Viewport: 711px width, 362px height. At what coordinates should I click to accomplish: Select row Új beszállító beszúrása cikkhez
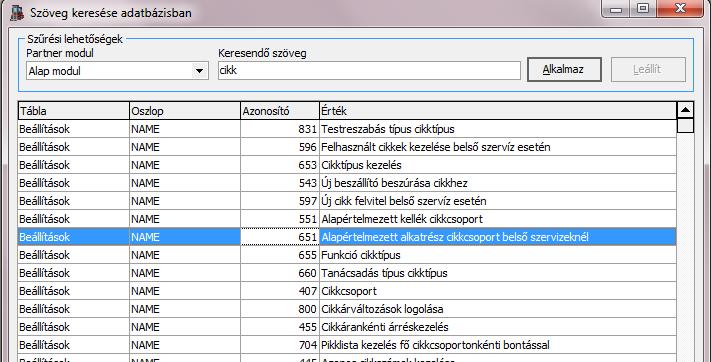347,183
